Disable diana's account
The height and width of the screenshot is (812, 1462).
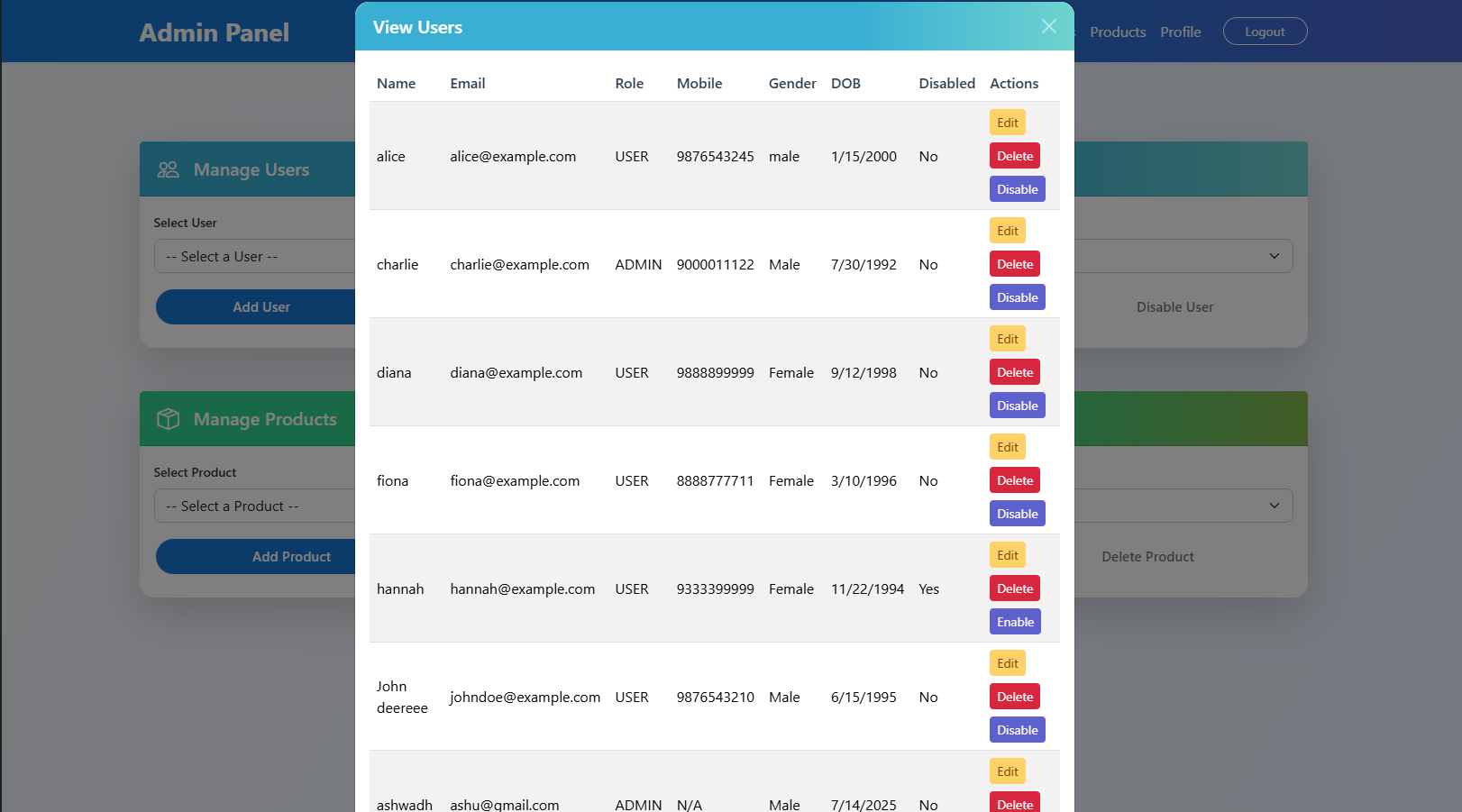tap(1017, 405)
